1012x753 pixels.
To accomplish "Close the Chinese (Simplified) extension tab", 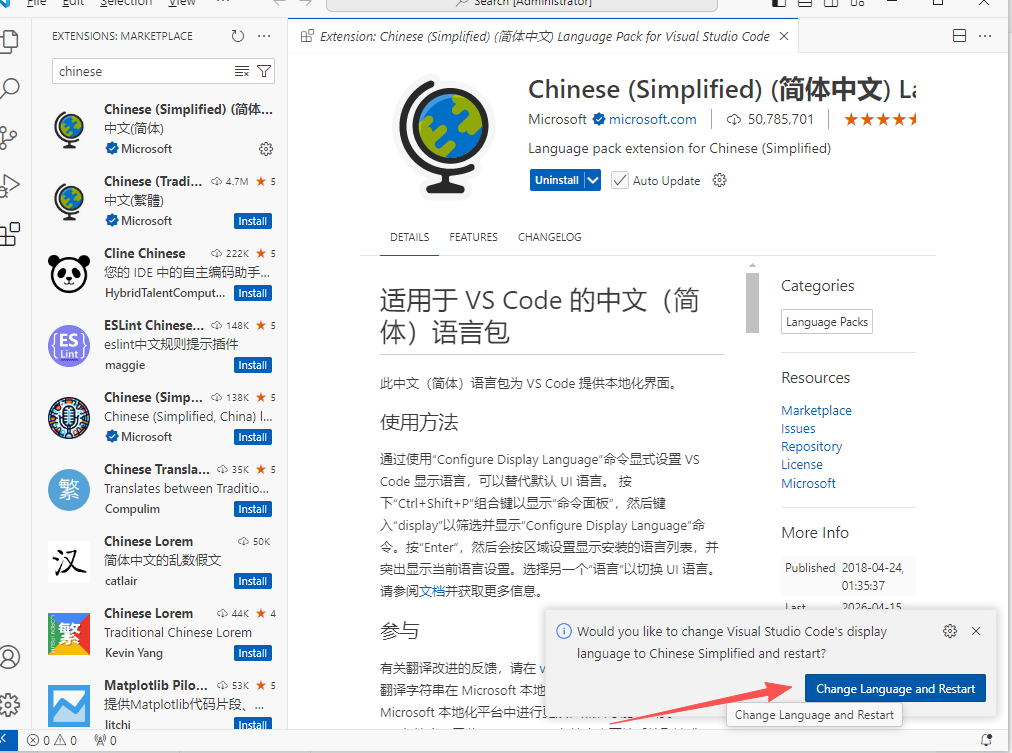I will point(784,36).
